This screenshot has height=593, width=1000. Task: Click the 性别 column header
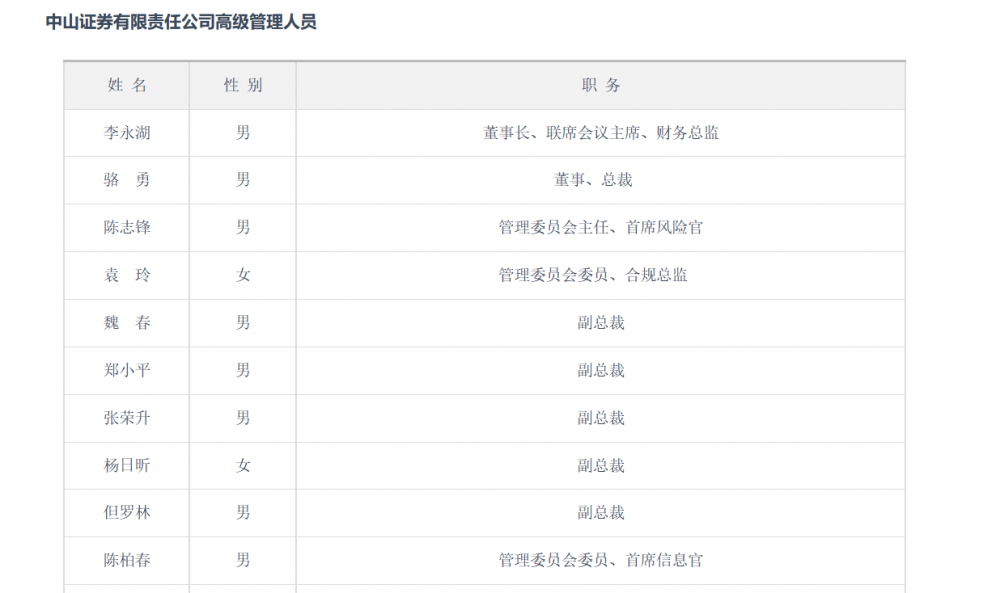pos(243,85)
